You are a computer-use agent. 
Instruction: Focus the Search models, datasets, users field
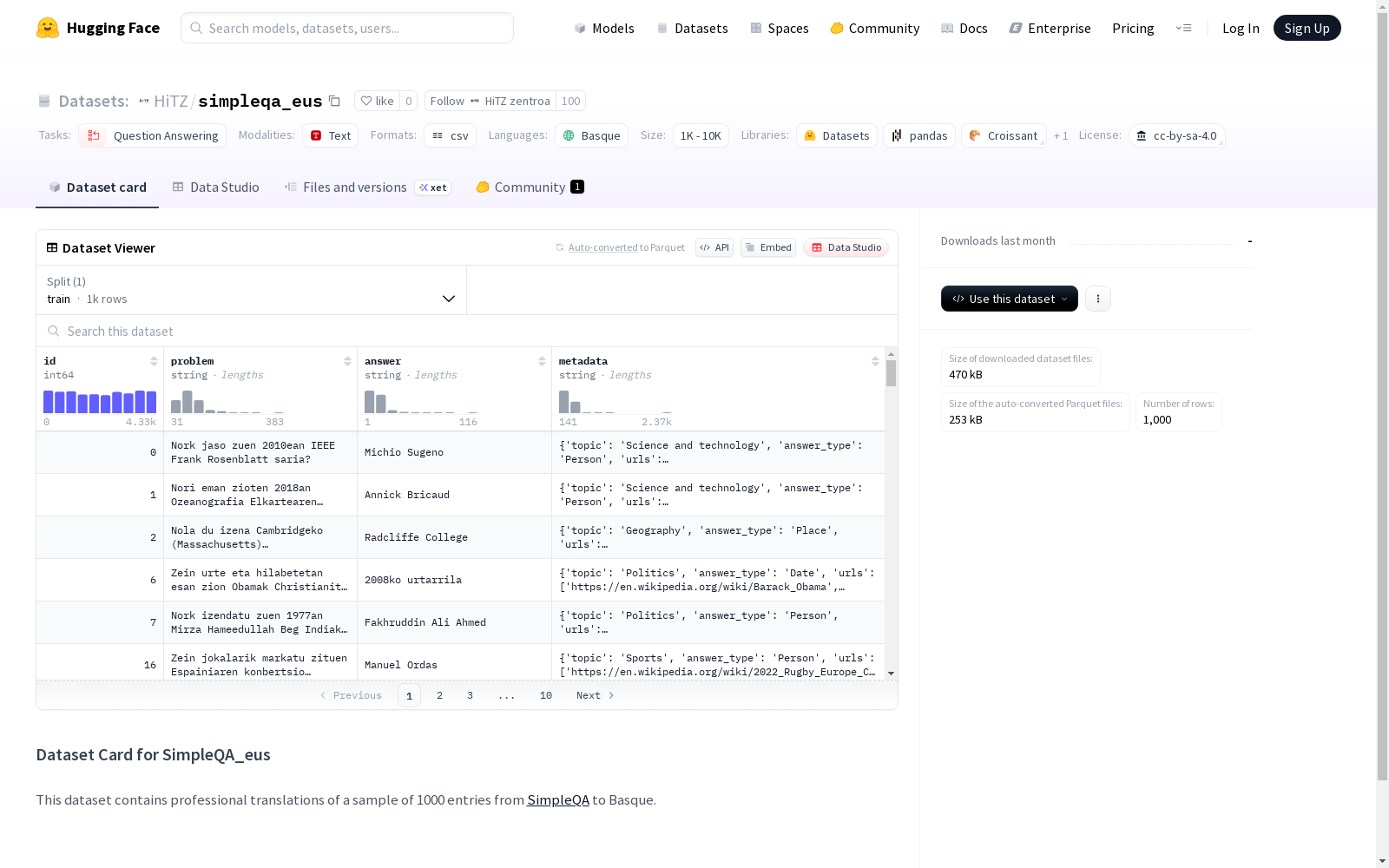(x=347, y=28)
